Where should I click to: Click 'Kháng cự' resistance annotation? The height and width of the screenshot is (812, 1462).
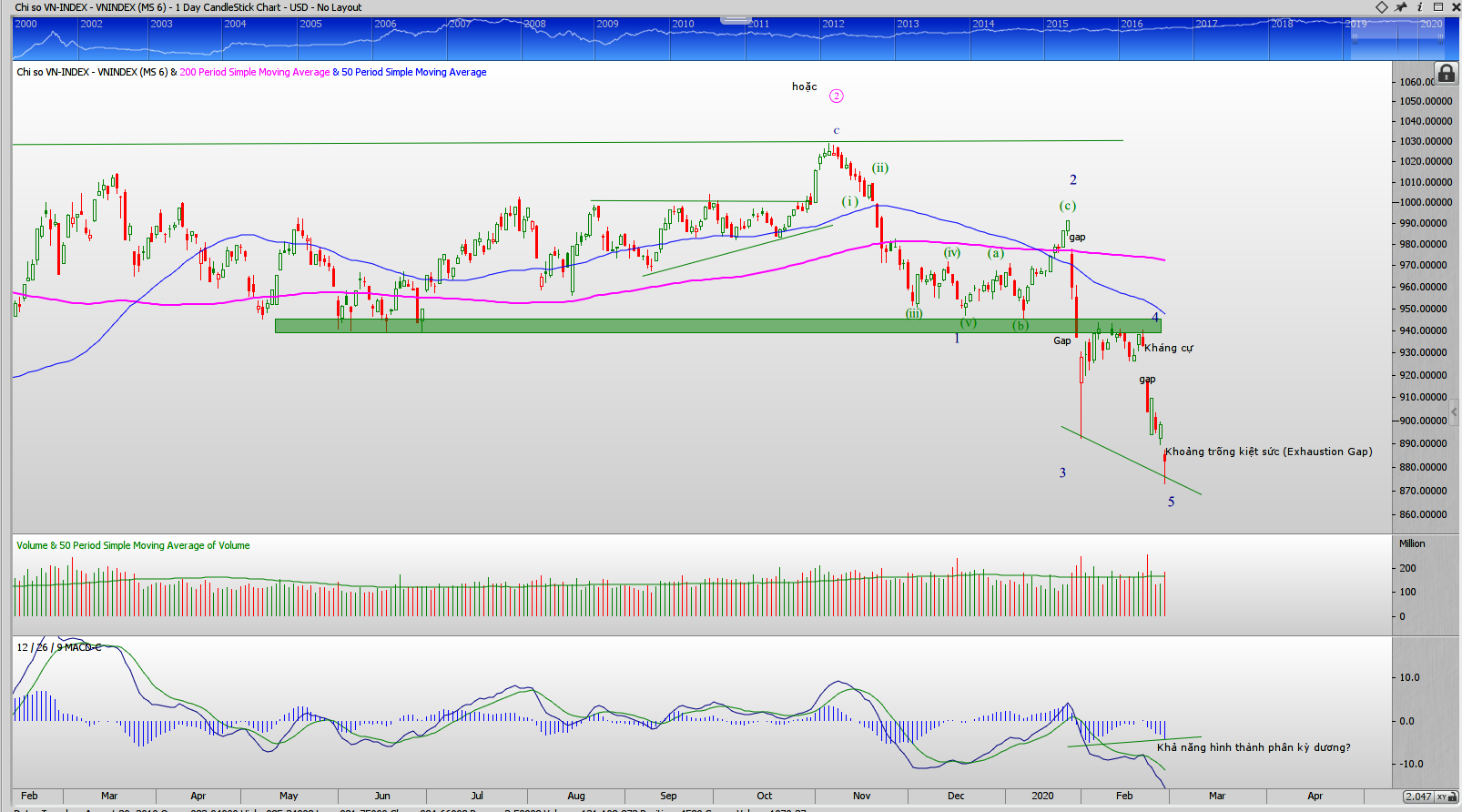click(1168, 348)
